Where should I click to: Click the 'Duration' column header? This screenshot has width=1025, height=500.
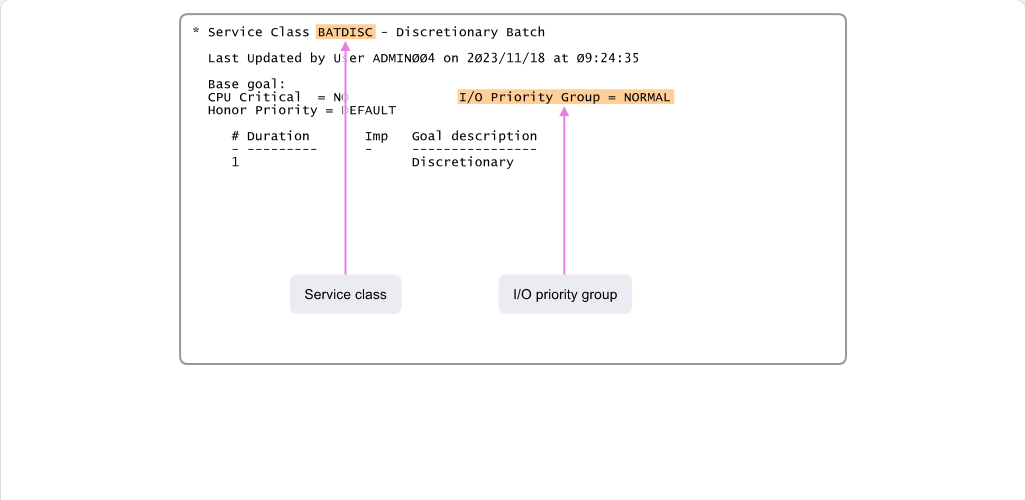(278, 136)
